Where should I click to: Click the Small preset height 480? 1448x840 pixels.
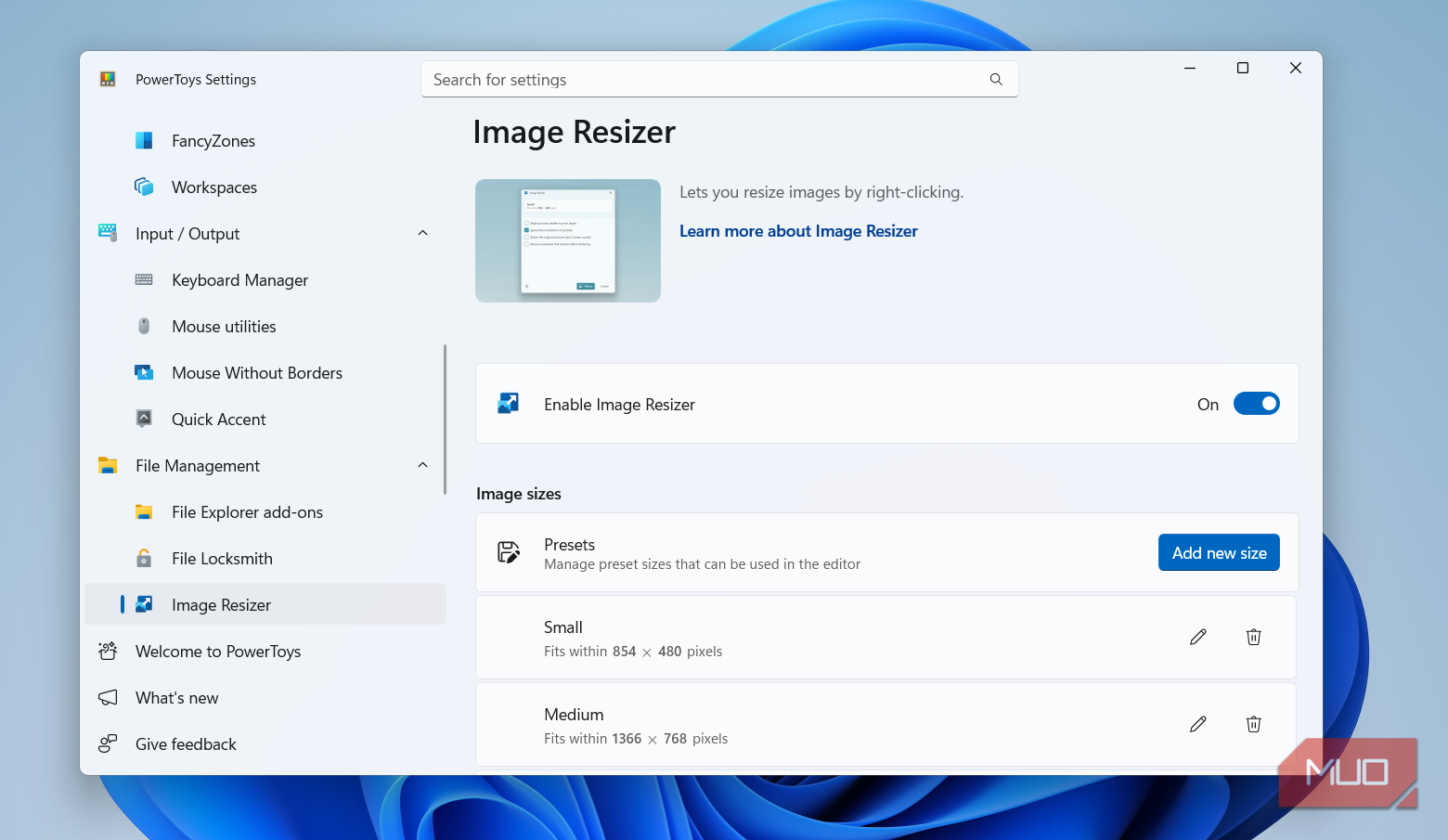(x=670, y=652)
